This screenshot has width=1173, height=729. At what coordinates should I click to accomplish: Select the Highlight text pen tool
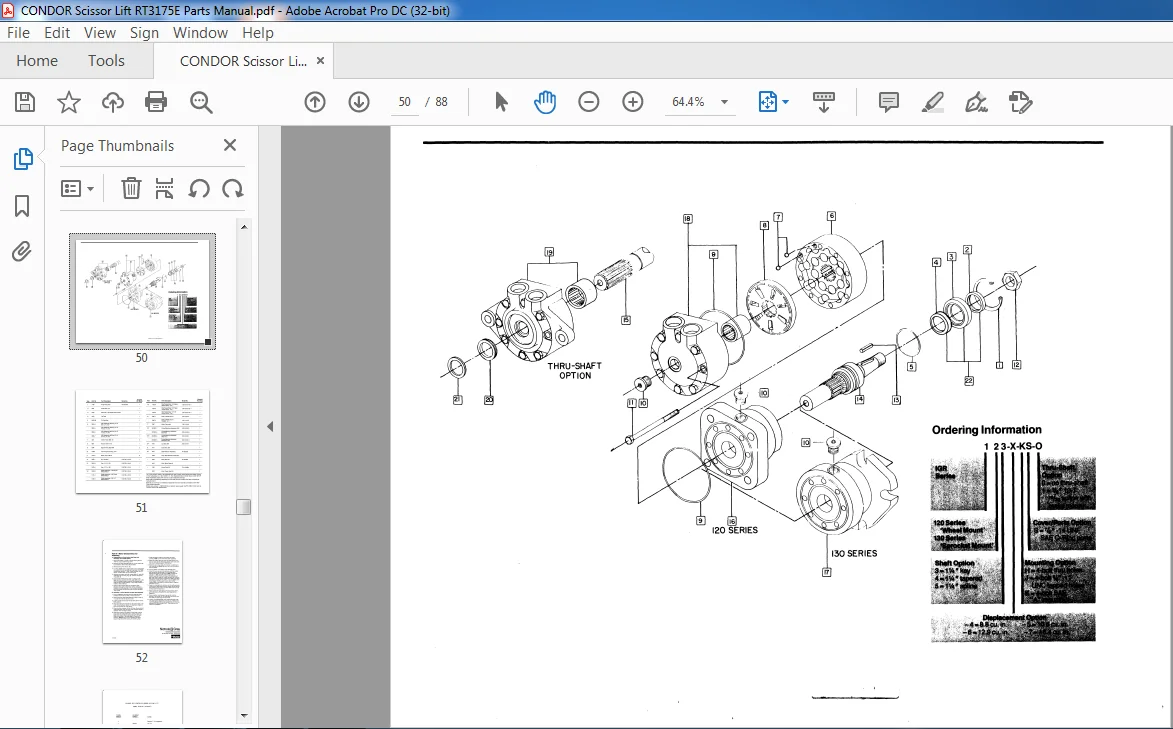(x=933, y=102)
